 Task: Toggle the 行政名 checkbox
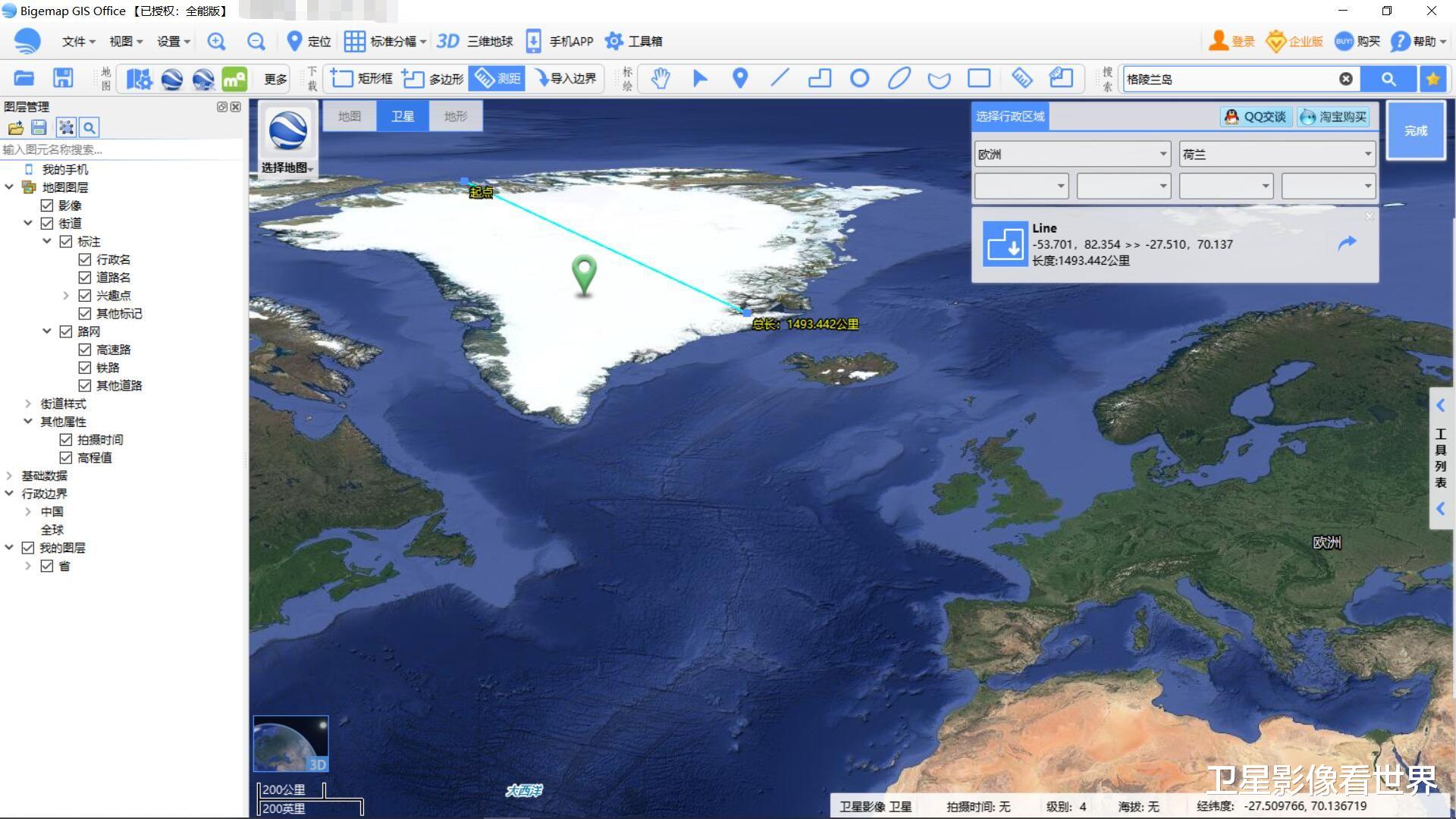[x=85, y=259]
